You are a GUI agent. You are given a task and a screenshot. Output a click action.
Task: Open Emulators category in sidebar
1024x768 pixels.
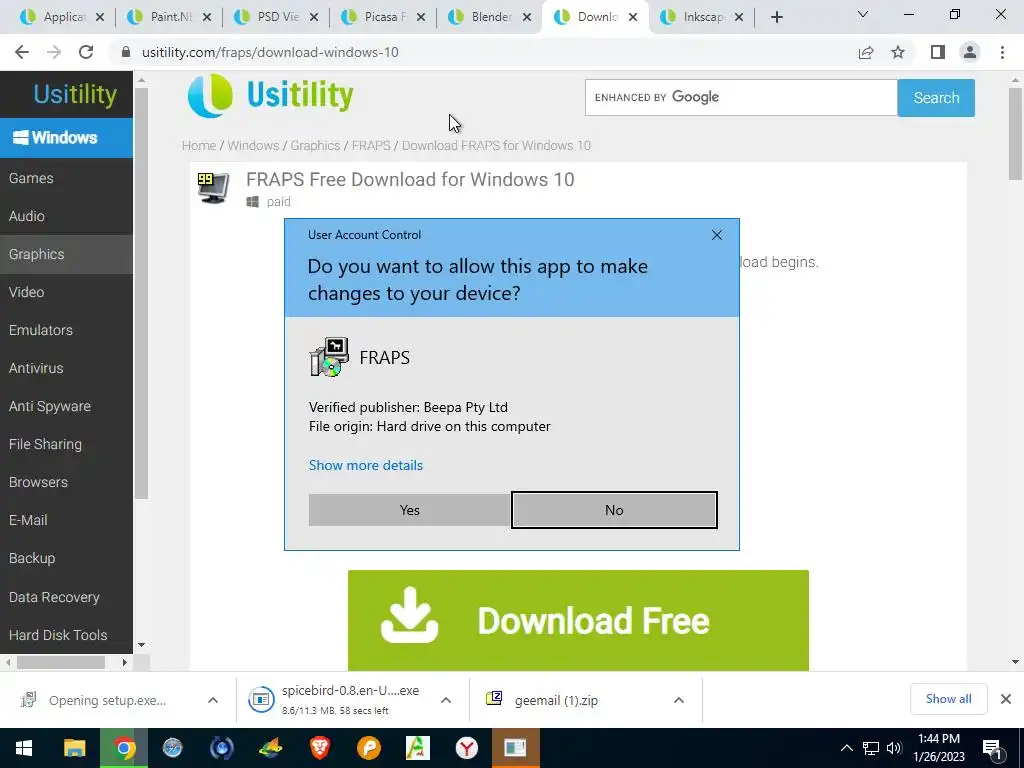point(66,330)
